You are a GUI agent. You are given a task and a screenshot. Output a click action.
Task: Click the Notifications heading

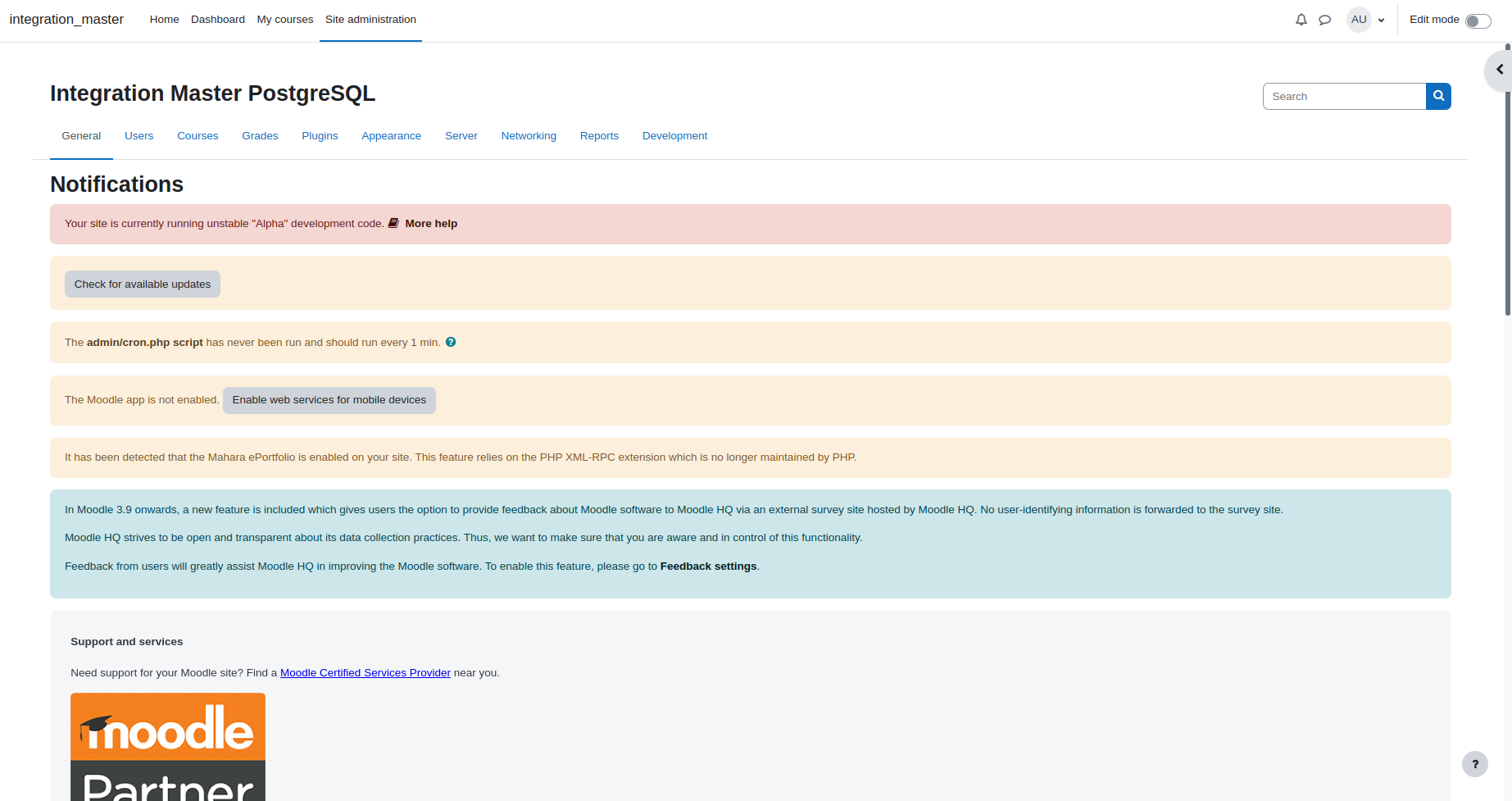pyautogui.click(x=116, y=184)
